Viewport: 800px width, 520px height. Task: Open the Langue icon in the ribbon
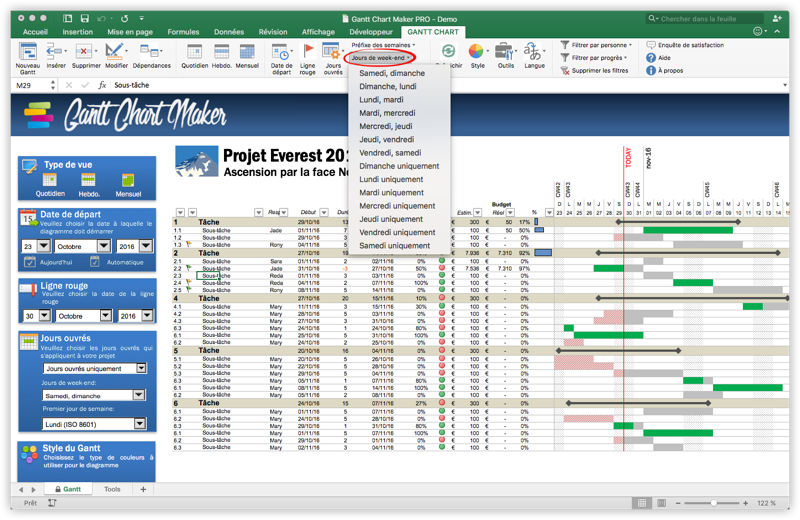pyautogui.click(x=532, y=52)
